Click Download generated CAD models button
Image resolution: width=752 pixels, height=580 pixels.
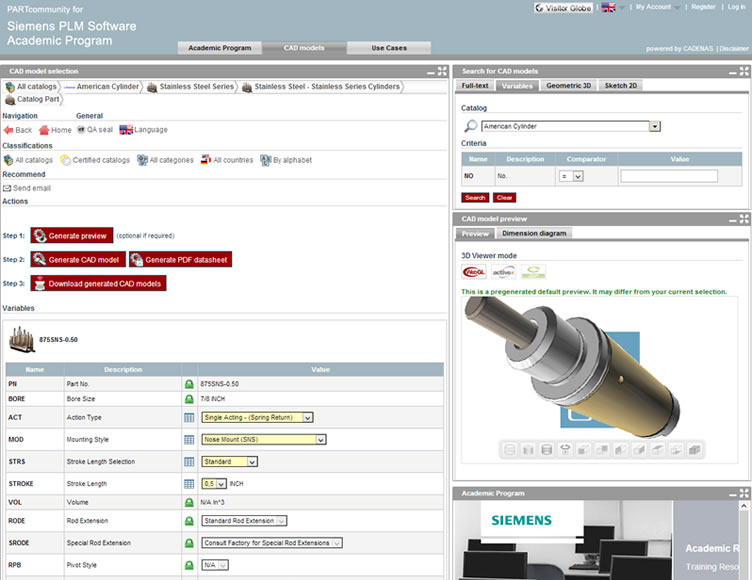tap(98, 284)
